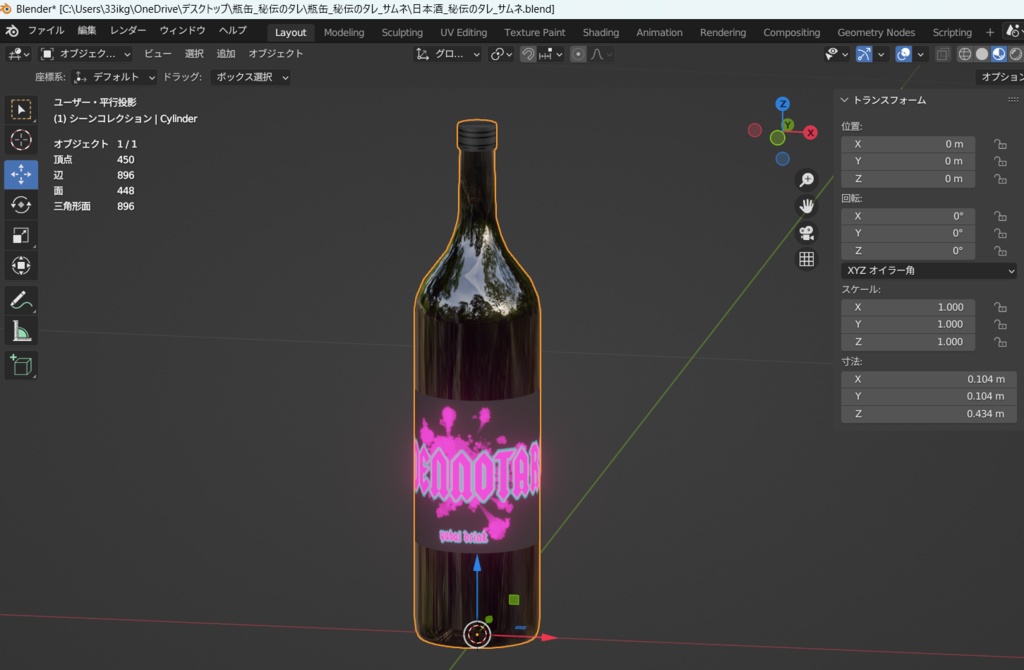Image resolution: width=1024 pixels, height=670 pixels.
Task: Toggle proportional editing
Action: (578, 55)
